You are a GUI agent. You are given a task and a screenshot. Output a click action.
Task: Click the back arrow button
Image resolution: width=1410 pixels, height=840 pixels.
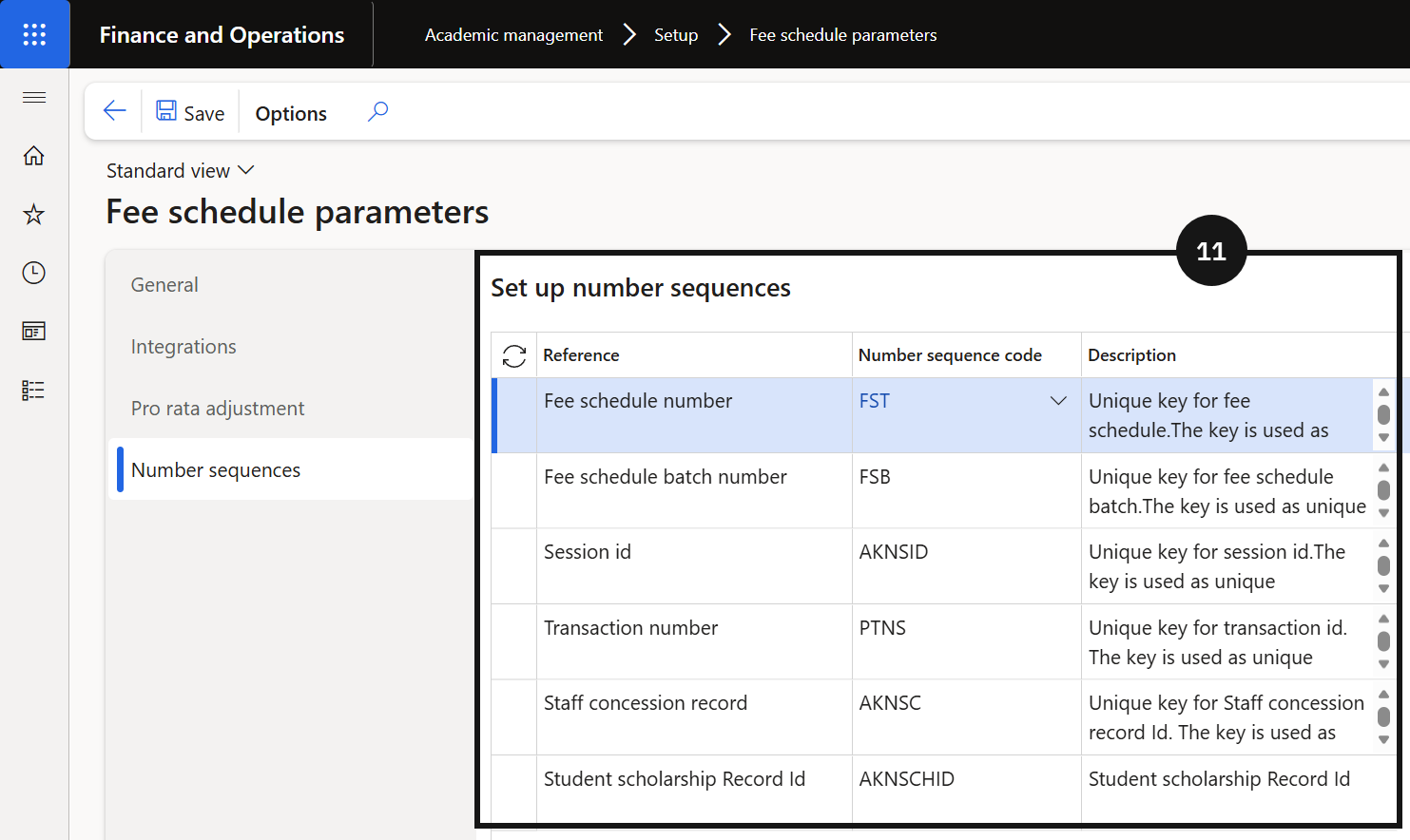click(x=114, y=111)
